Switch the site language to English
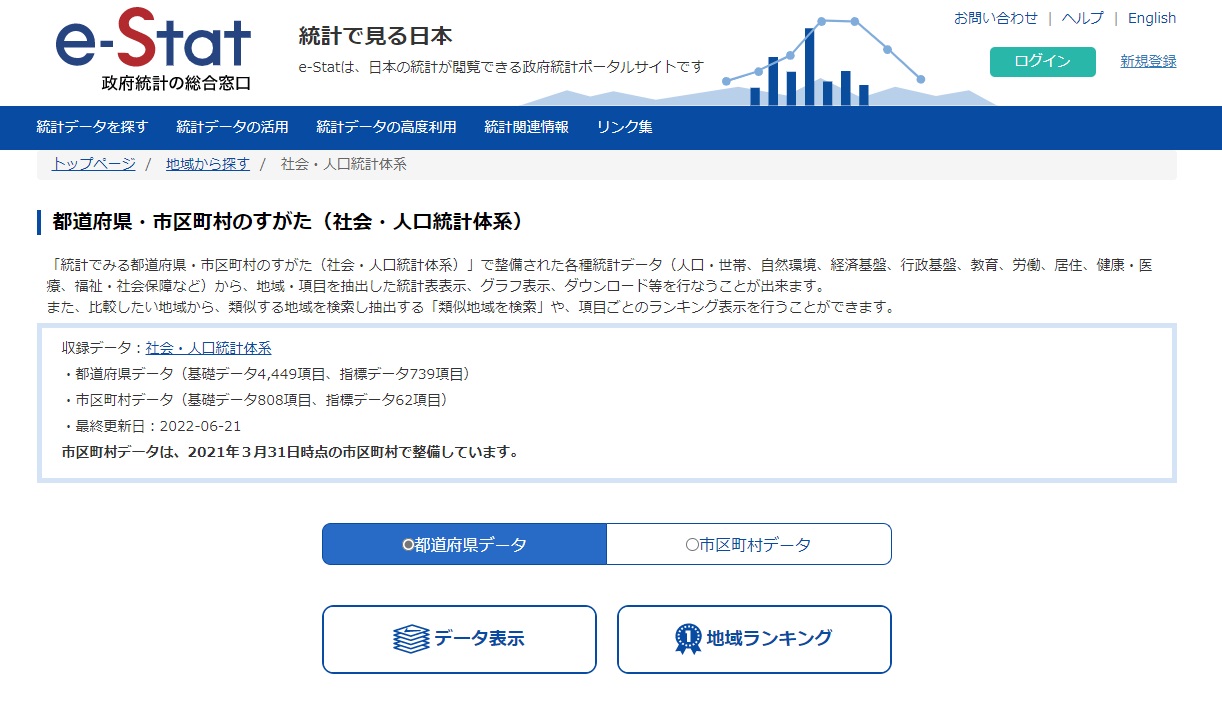1222x713 pixels. (x=1151, y=18)
